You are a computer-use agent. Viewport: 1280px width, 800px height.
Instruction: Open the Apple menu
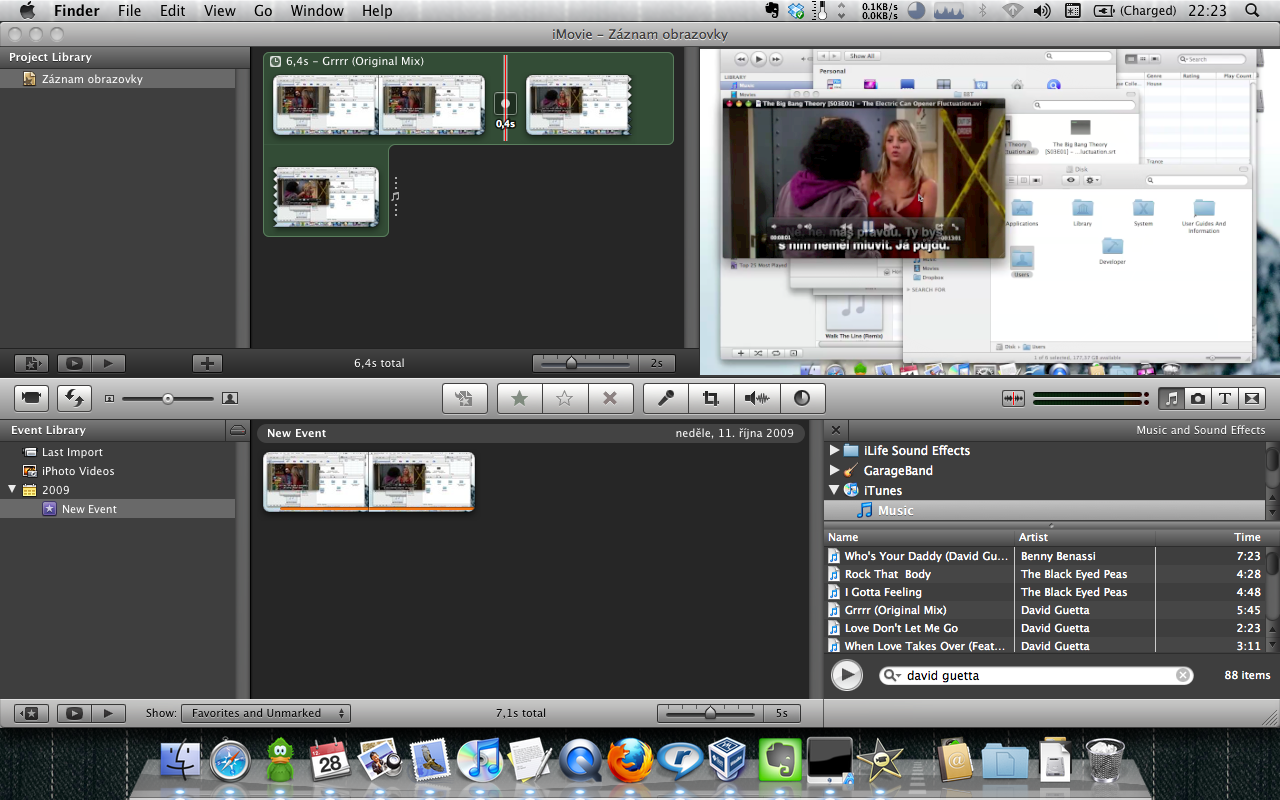pos(27,11)
